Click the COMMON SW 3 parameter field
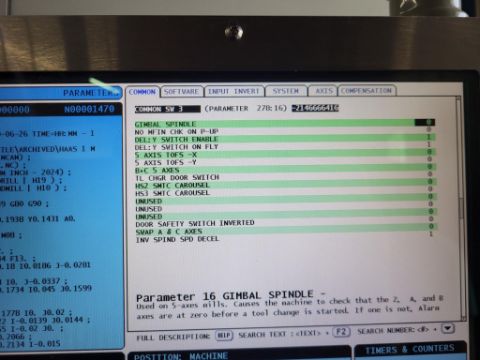 [168, 109]
